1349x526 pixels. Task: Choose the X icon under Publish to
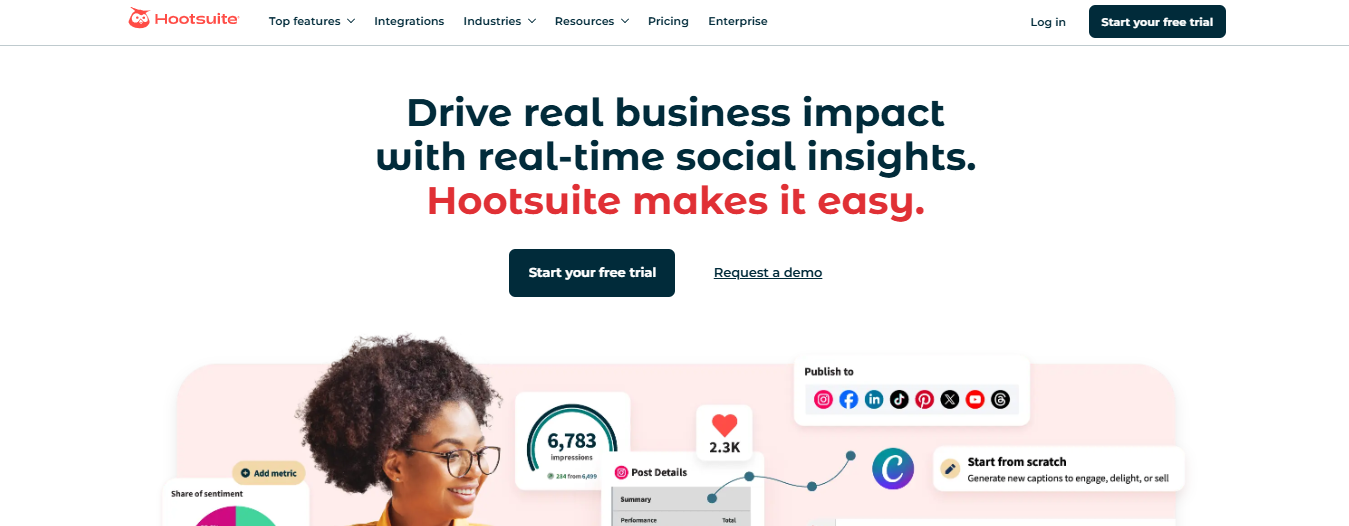(x=950, y=399)
